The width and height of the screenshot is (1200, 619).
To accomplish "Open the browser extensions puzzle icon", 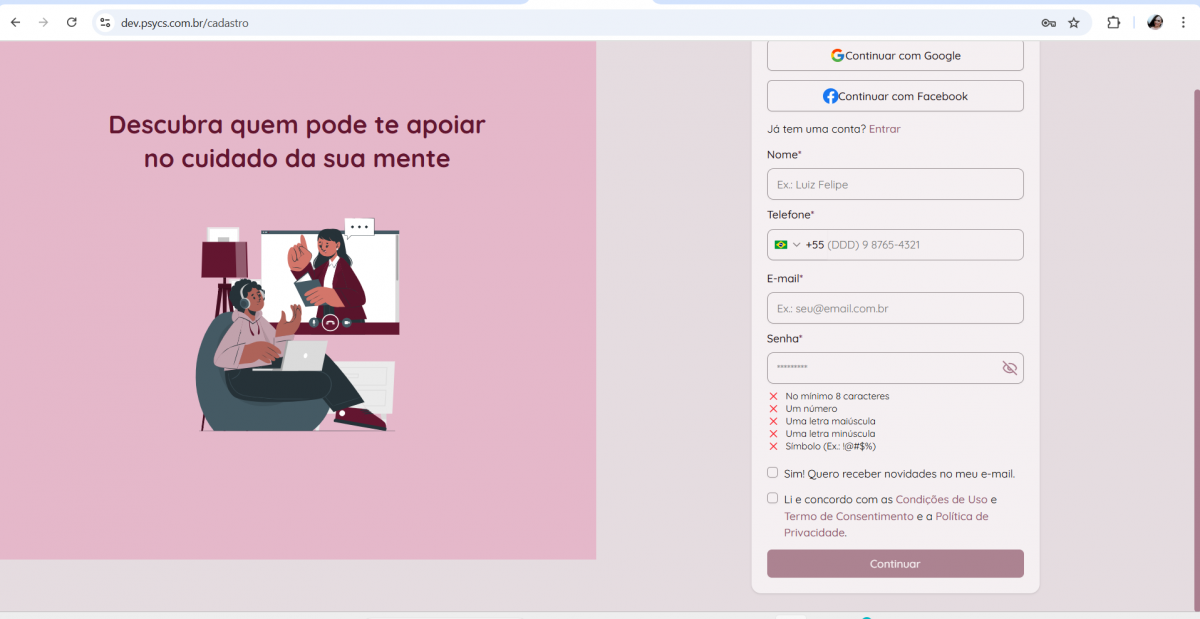I will coord(1113,23).
